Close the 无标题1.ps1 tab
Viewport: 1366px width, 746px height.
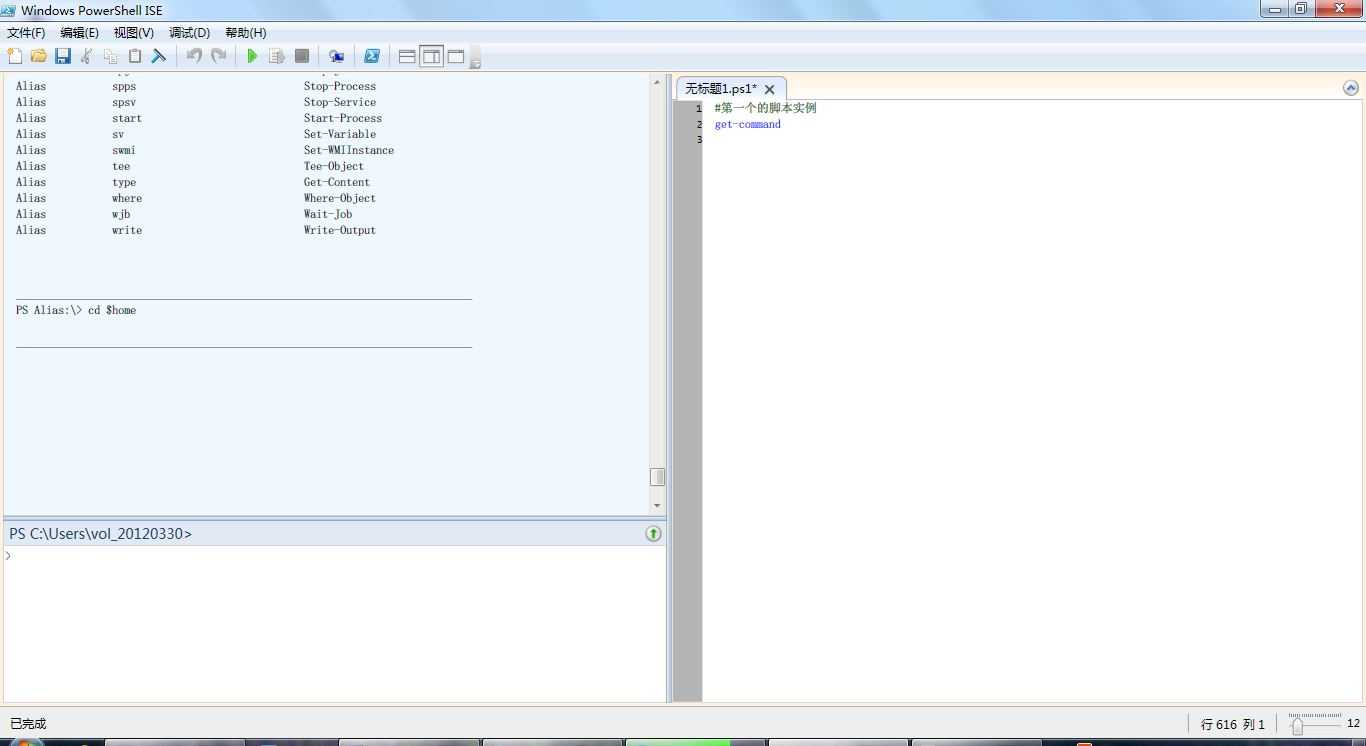(x=770, y=89)
